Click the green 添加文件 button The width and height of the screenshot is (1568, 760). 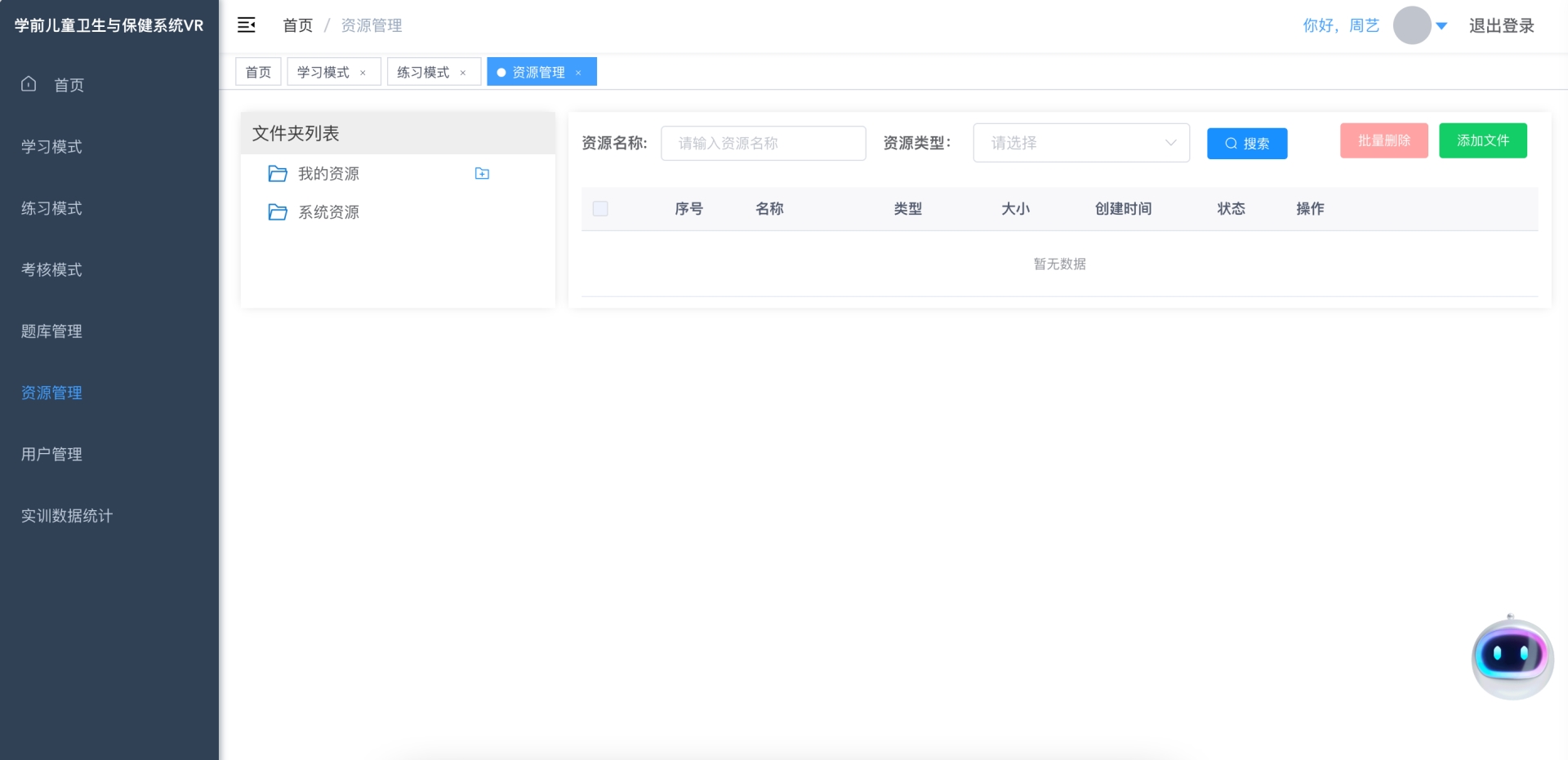1482,140
